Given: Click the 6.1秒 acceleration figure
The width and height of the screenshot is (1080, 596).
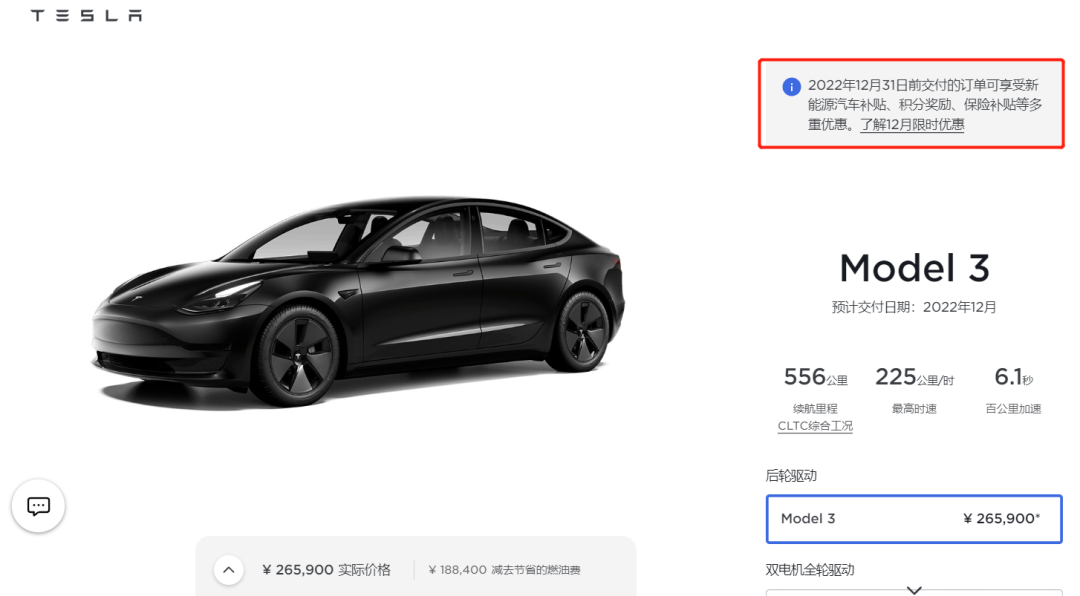Looking at the screenshot, I should coord(1013,377).
